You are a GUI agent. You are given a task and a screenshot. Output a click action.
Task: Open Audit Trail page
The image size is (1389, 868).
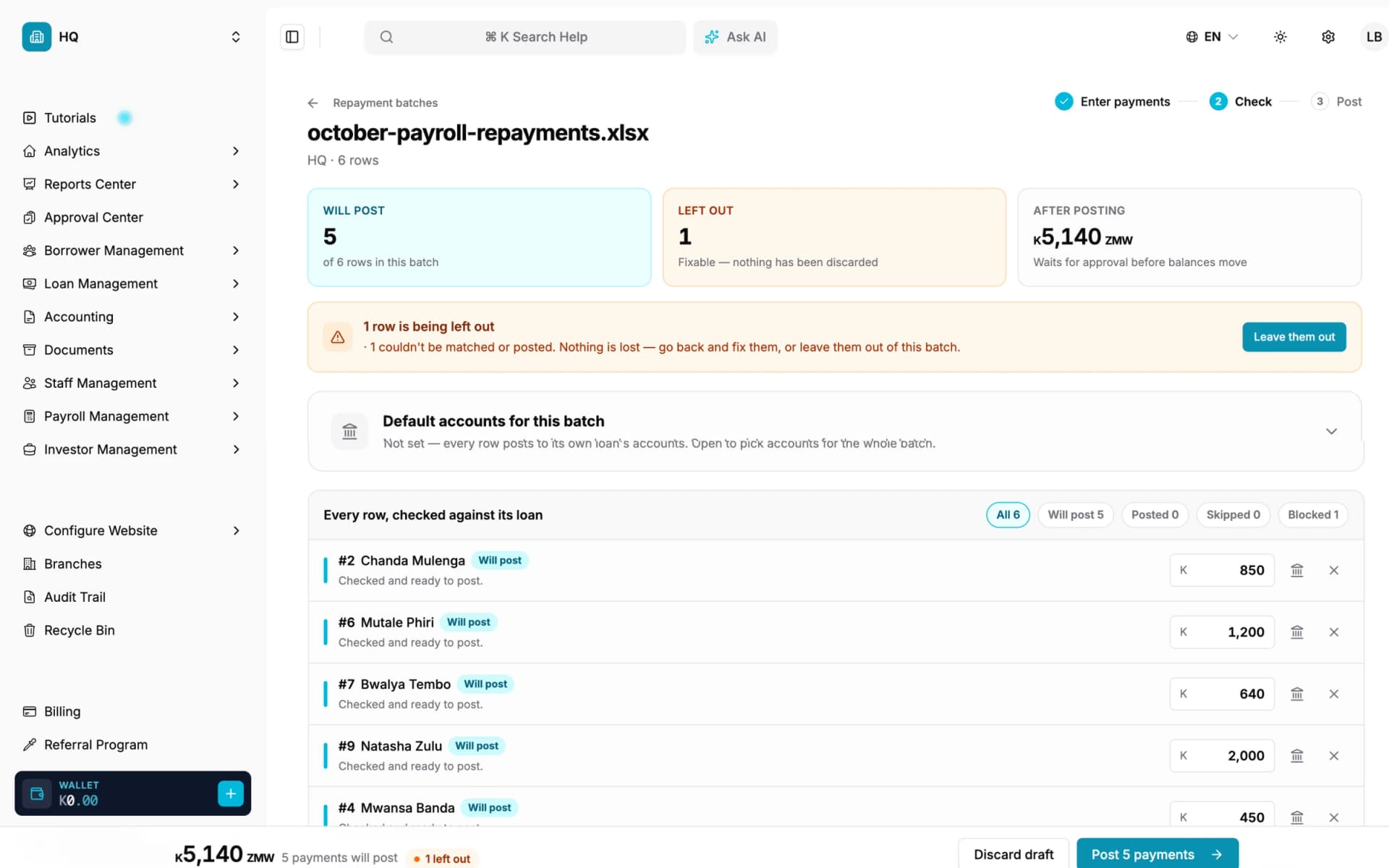132,597
